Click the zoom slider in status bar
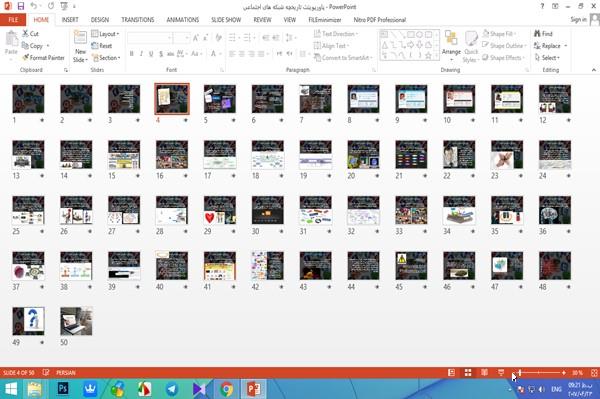600x399 pixels. click(x=541, y=373)
